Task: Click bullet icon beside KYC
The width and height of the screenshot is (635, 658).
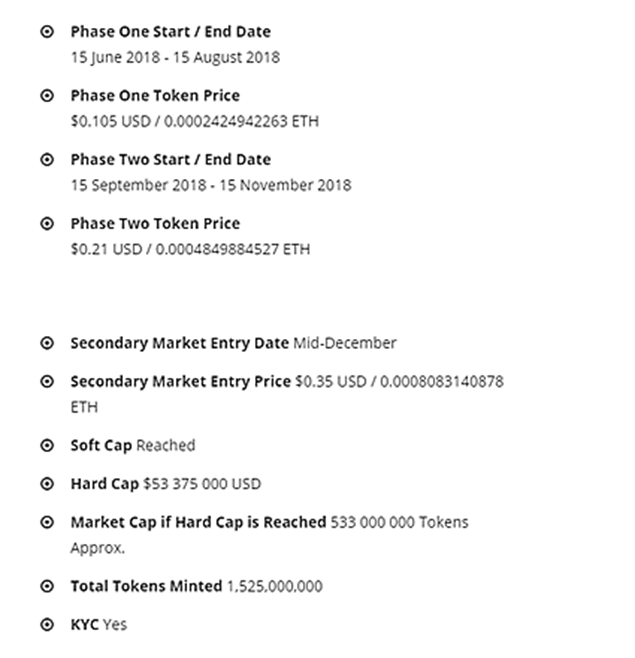Action: [46, 625]
